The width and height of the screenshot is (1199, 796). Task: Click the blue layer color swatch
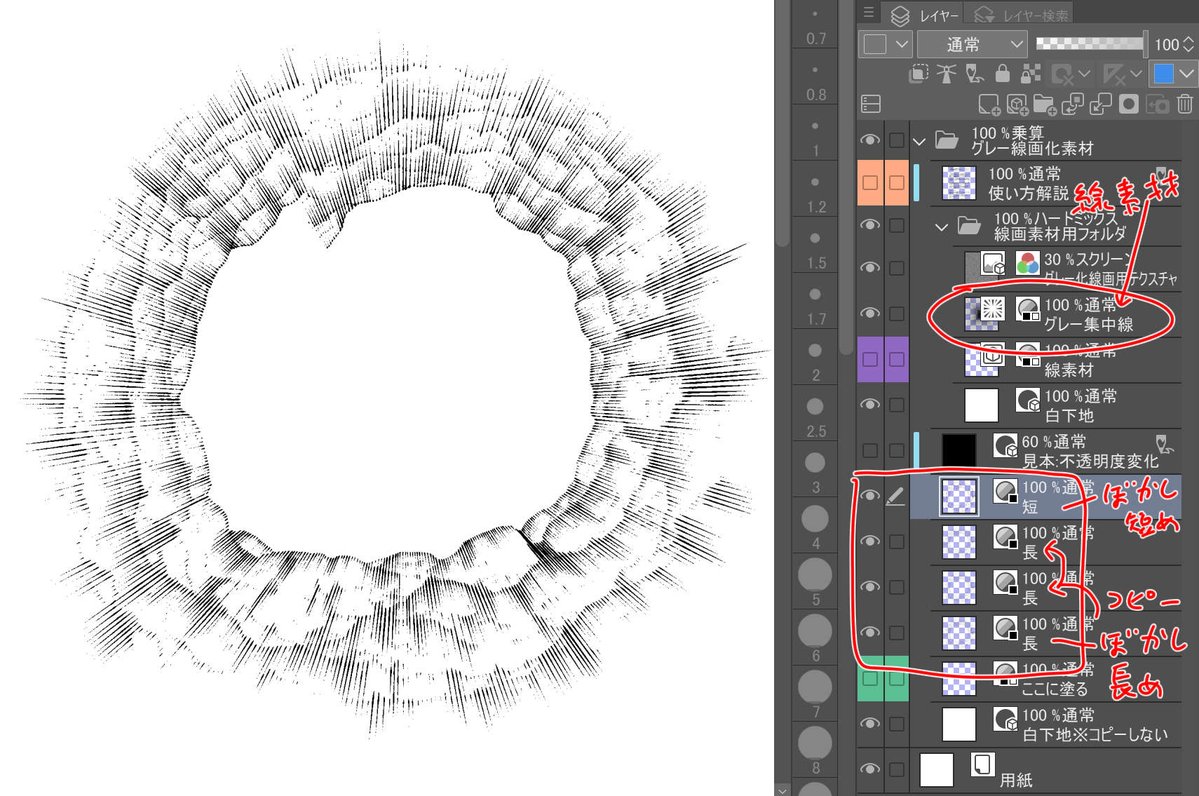1164,74
